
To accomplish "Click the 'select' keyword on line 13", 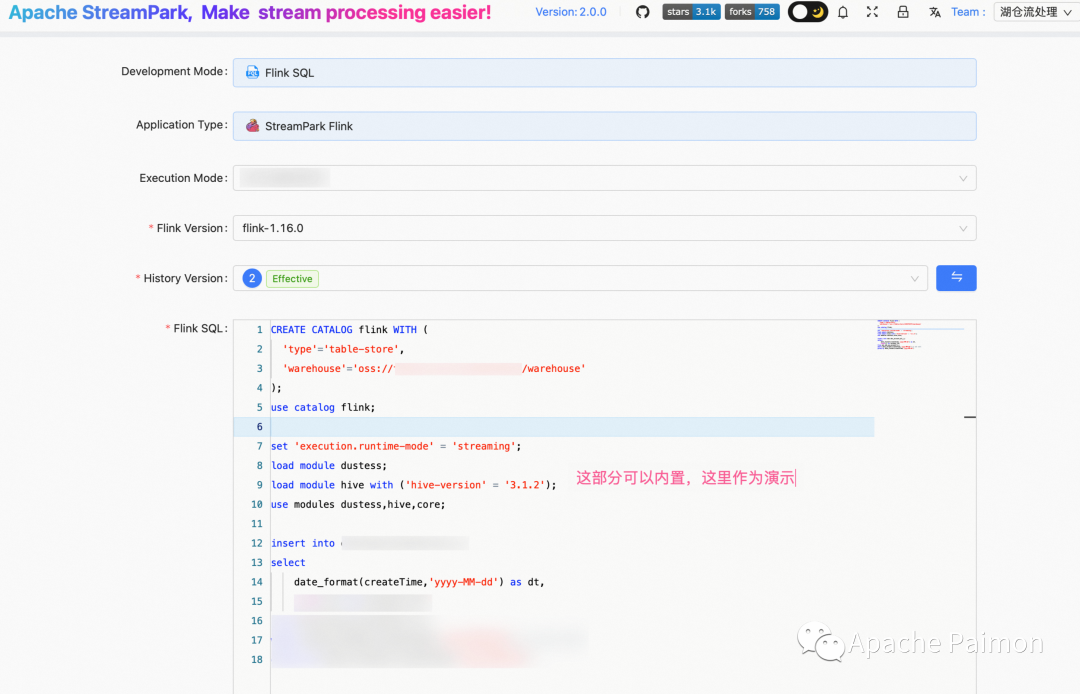I will [288, 562].
